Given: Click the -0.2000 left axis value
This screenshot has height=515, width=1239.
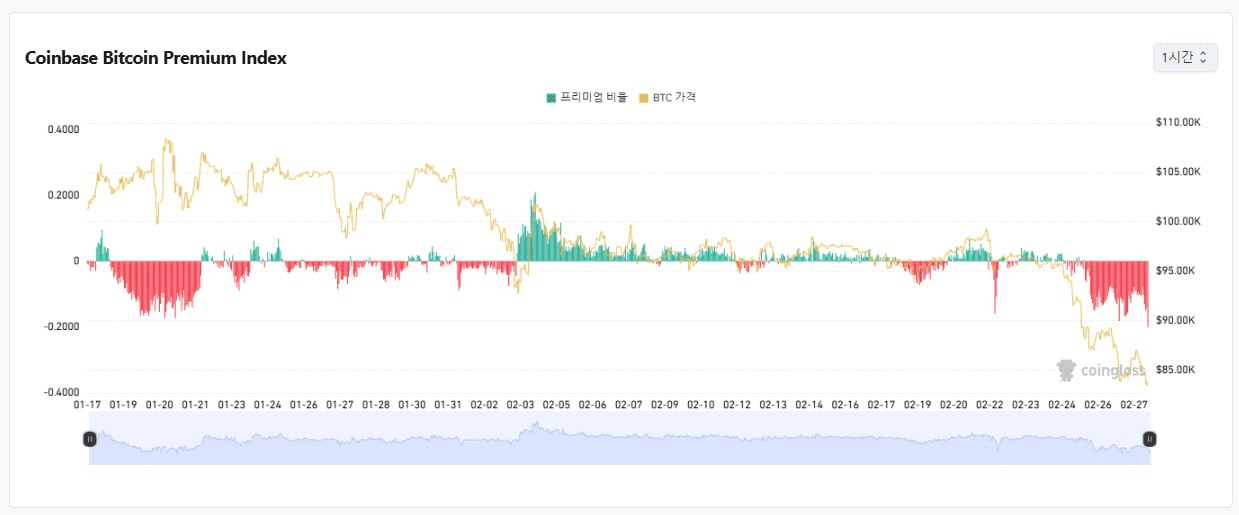Looking at the screenshot, I should point(61,326).
